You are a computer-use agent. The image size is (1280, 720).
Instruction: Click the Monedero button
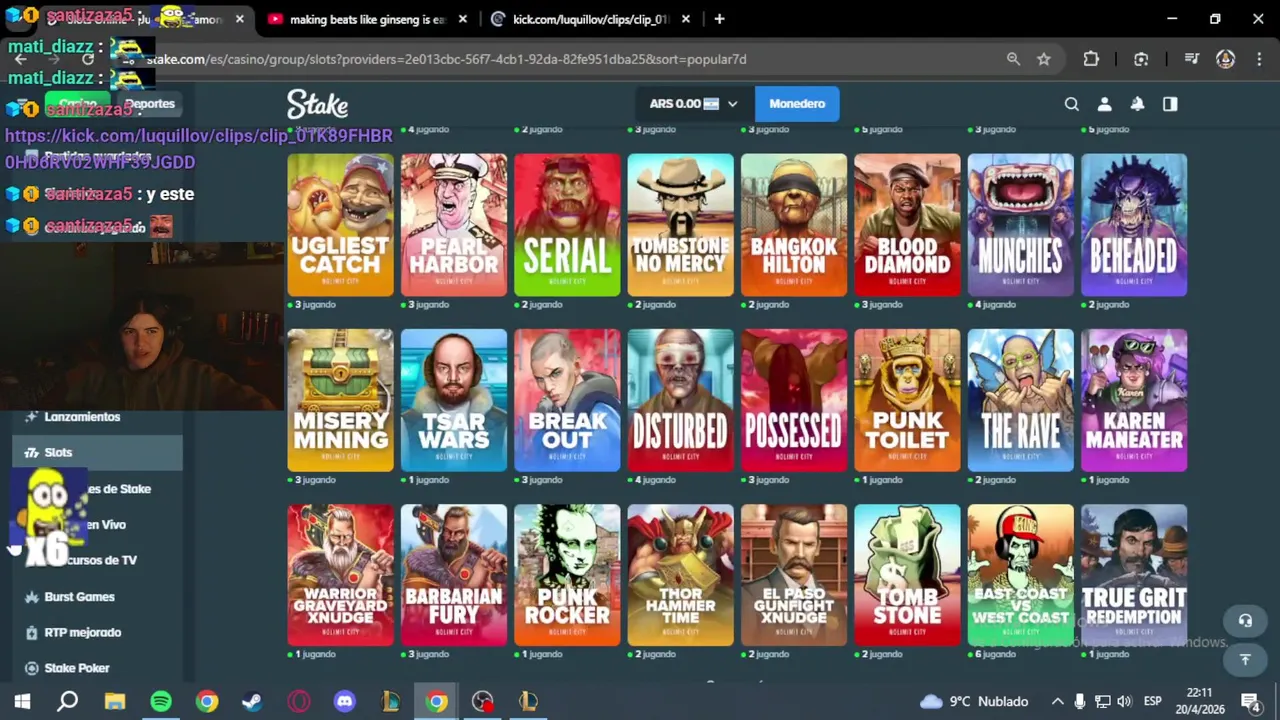(x=797, y=104)
